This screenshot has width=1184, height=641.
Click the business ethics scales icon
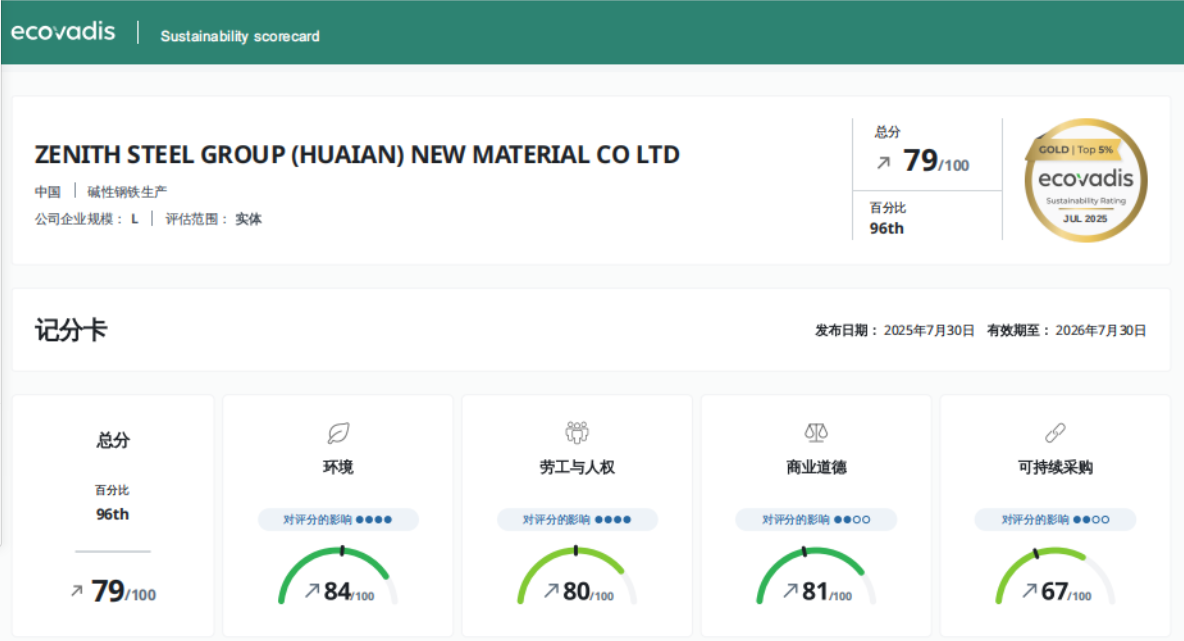[816, 432]
